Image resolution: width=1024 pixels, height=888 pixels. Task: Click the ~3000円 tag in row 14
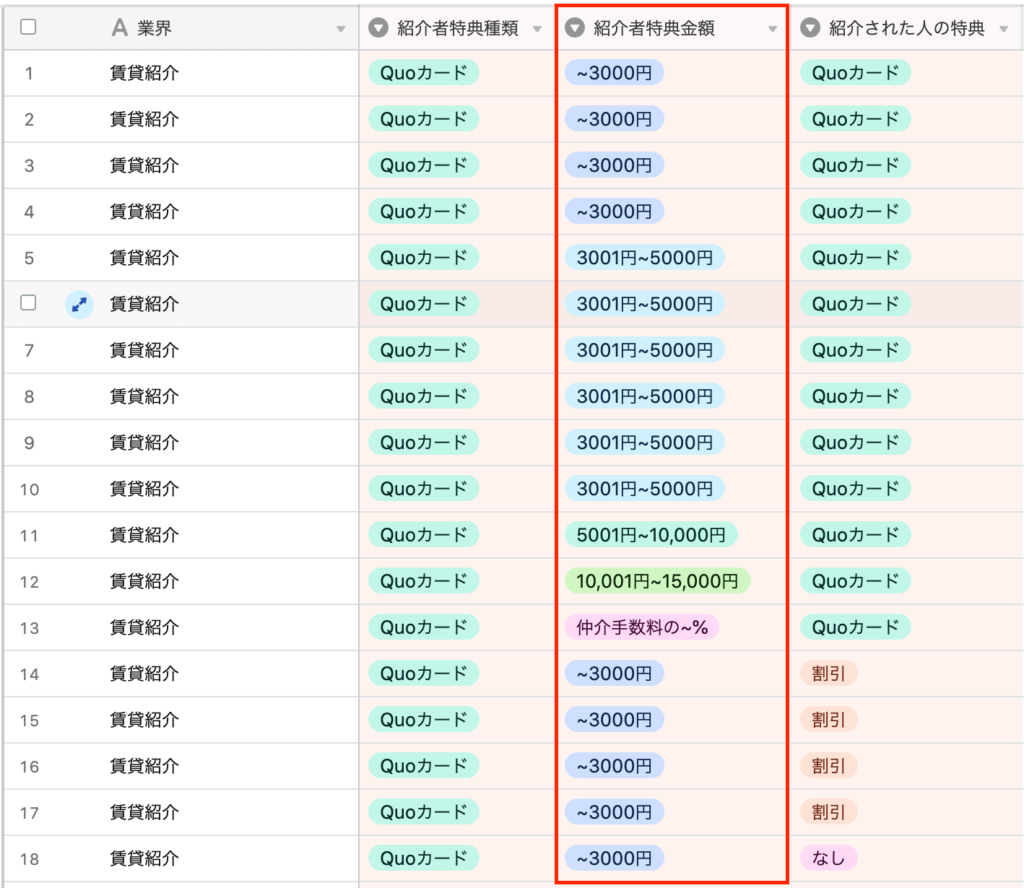click(x=615, y=673)
